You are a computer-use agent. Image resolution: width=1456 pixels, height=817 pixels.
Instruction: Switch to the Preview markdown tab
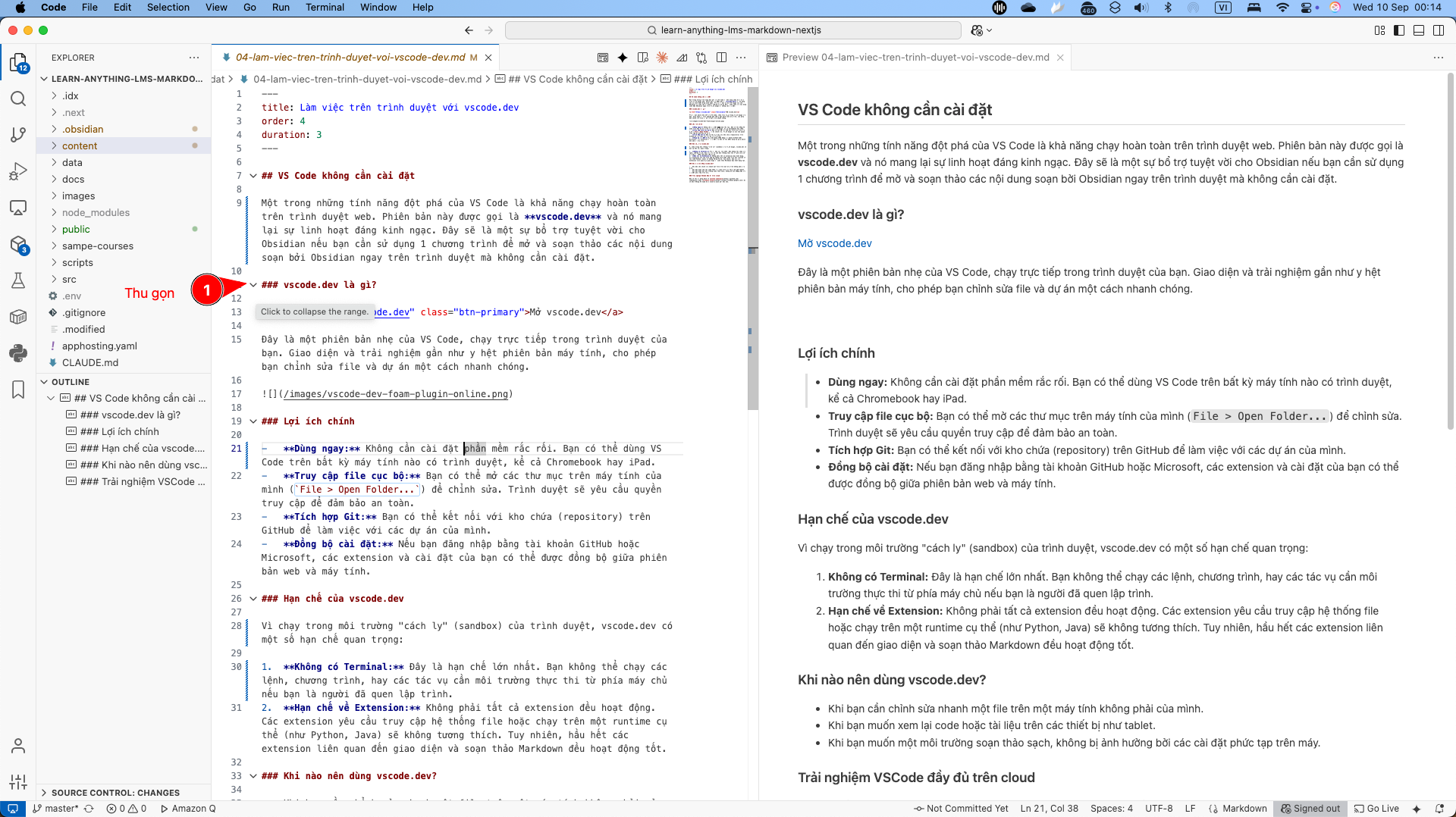[915, 58]
